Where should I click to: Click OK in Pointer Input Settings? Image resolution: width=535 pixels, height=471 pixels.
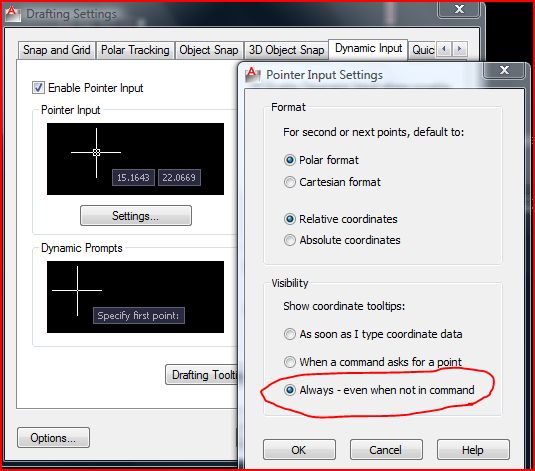[x=299, y=449]
